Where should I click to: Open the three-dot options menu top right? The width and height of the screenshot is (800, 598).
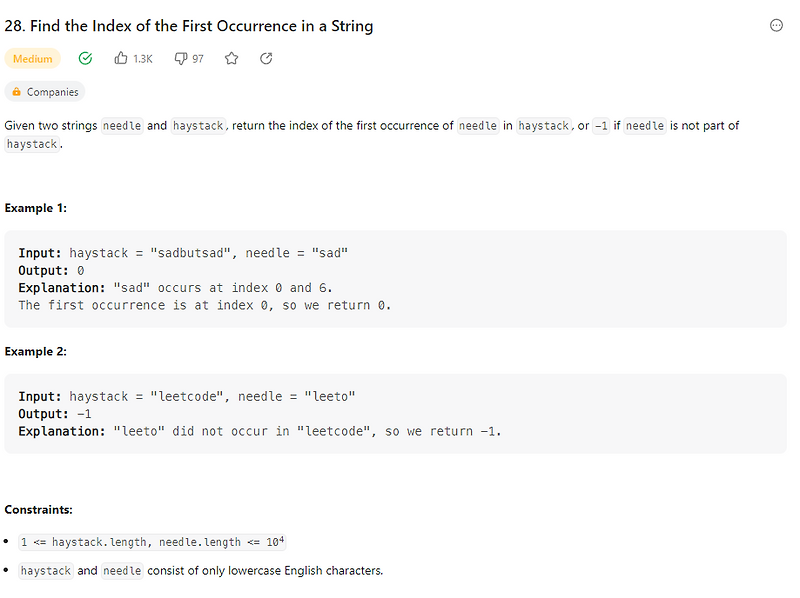[x=776, y=24]
